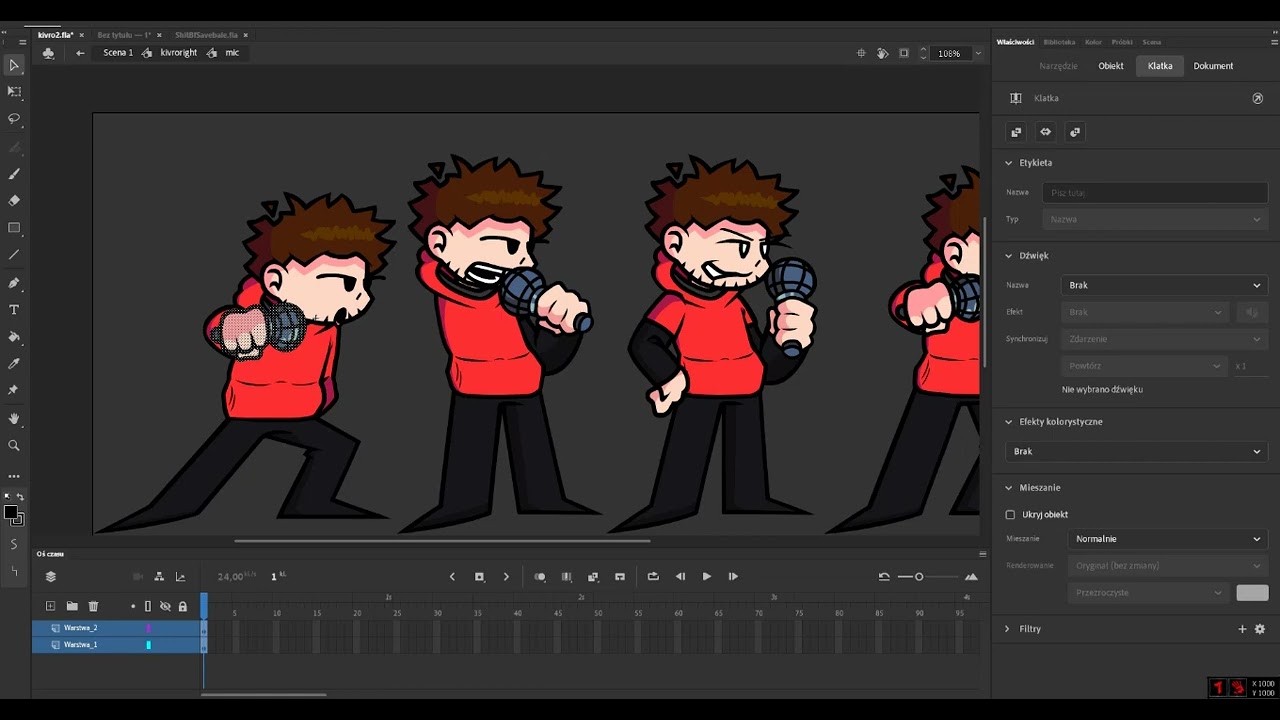Expand the Filtry section
This screenshot has height=720, width=1280.
click(1008, 629)
